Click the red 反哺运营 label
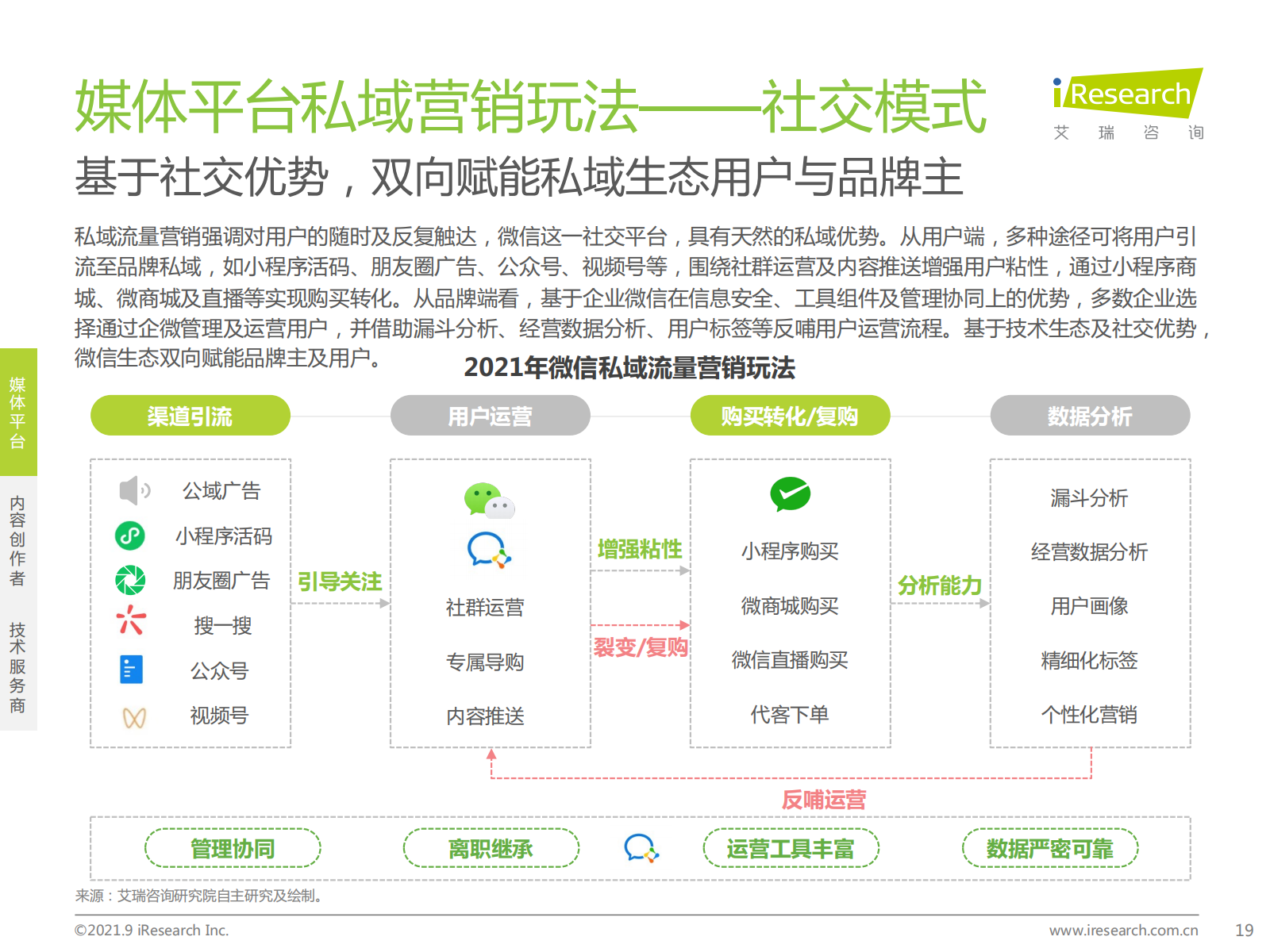The image size is (1270, 952). [824, 800]
